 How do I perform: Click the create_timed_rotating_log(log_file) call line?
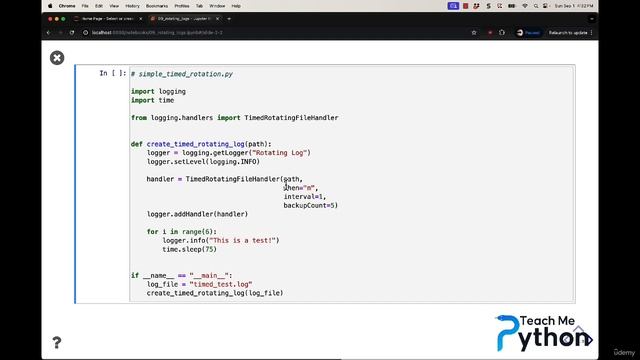coord(215,293)
